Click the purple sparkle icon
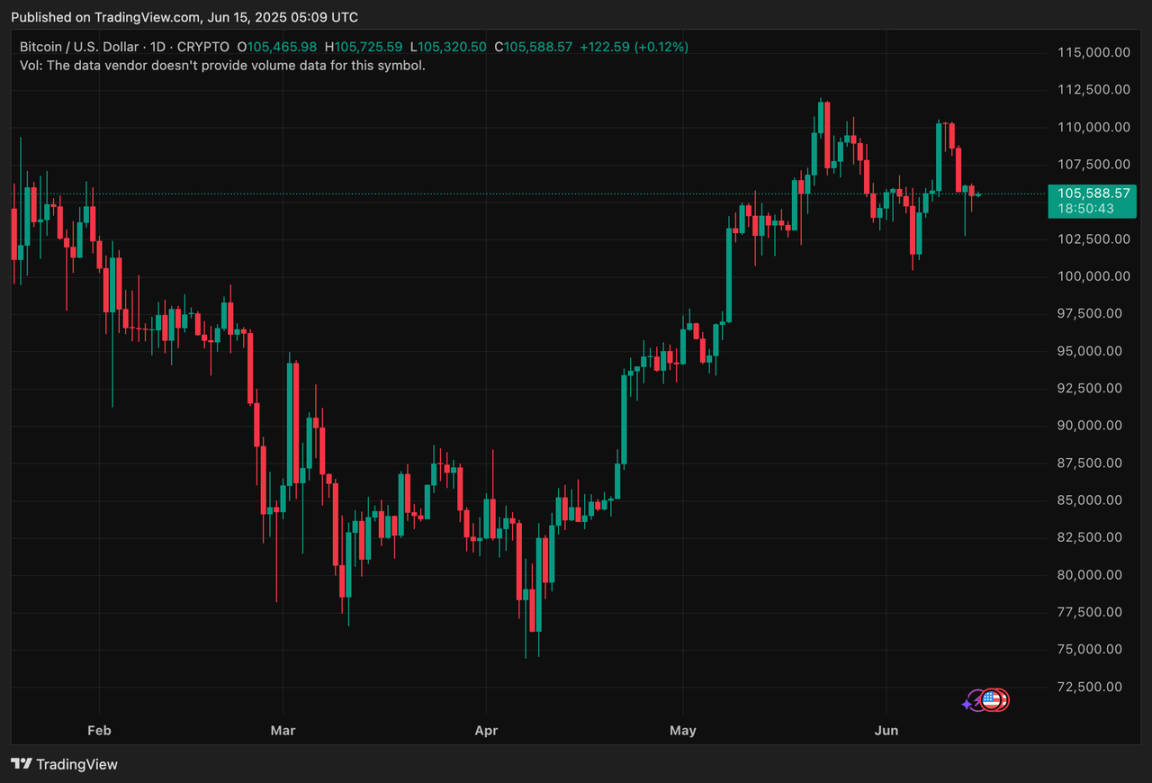 point(966,704)
